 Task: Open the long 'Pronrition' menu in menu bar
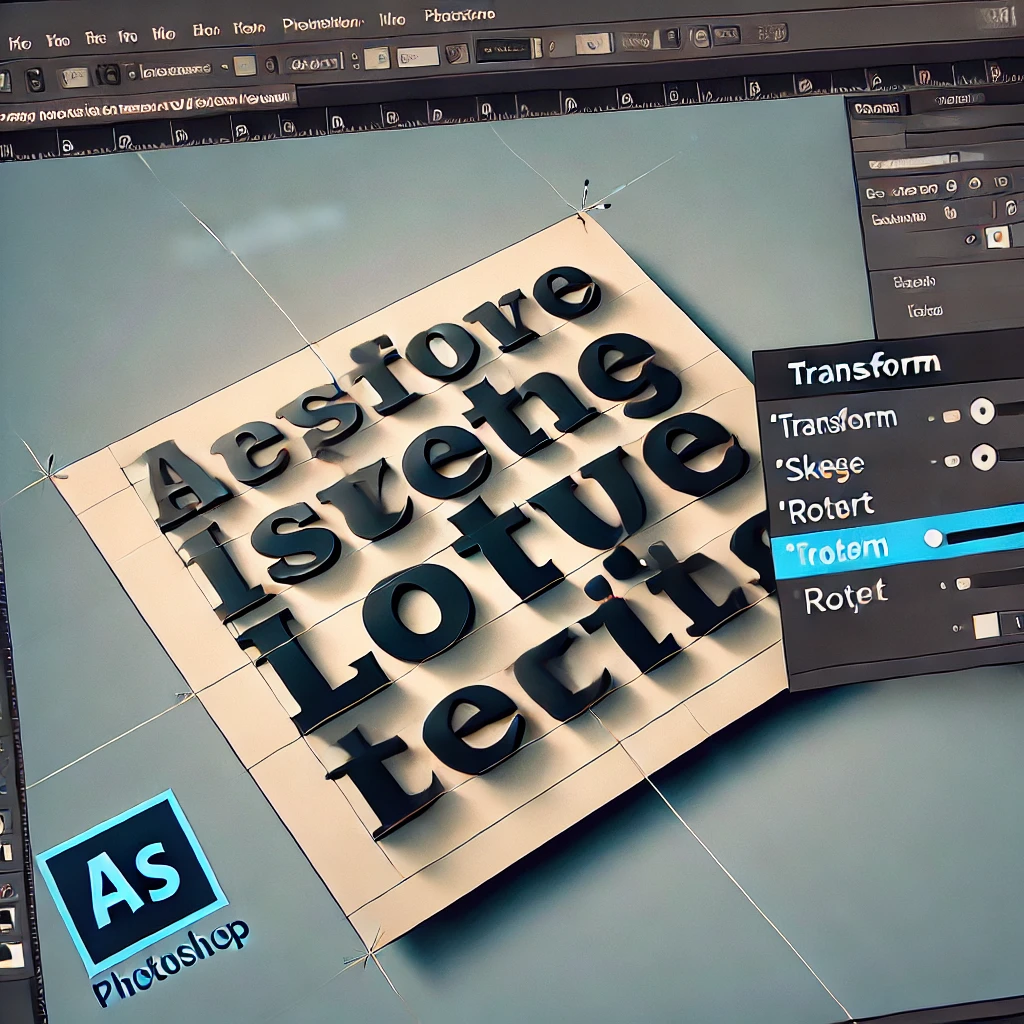(x=323, y=25)
